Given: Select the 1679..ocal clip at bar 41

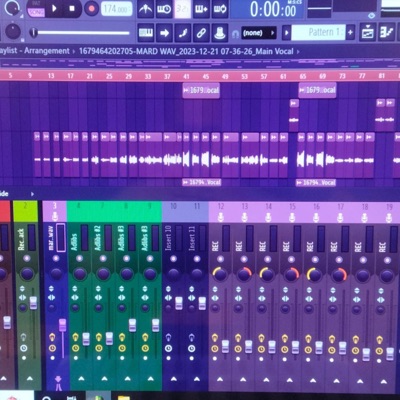Looking at the screenshot, I should point(201,90).
